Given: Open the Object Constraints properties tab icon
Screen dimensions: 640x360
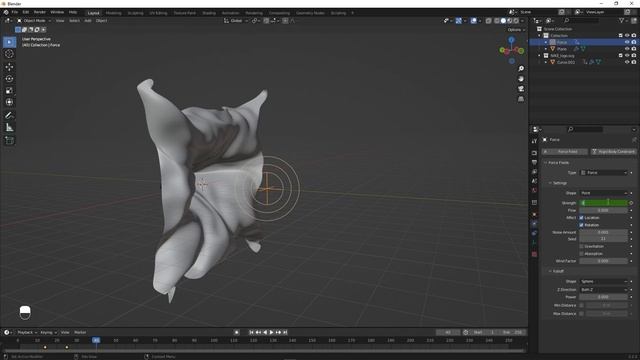Looking at the screenshot, I should [x=534, y=233].
